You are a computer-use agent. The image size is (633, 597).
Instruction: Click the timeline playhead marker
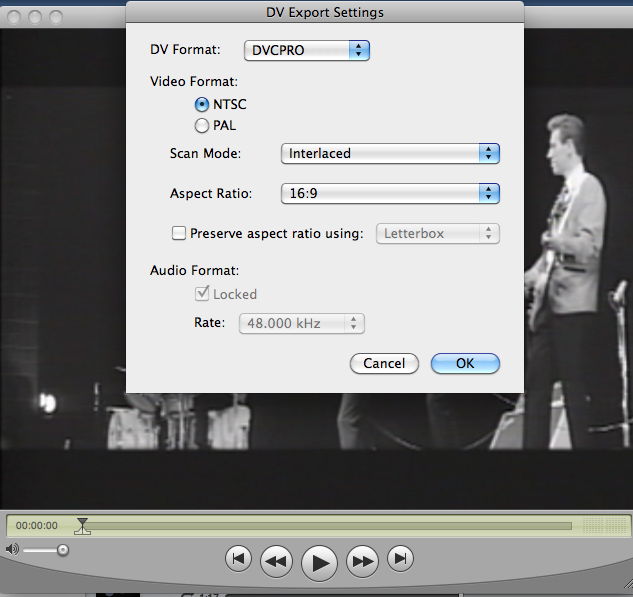(82, 526)
